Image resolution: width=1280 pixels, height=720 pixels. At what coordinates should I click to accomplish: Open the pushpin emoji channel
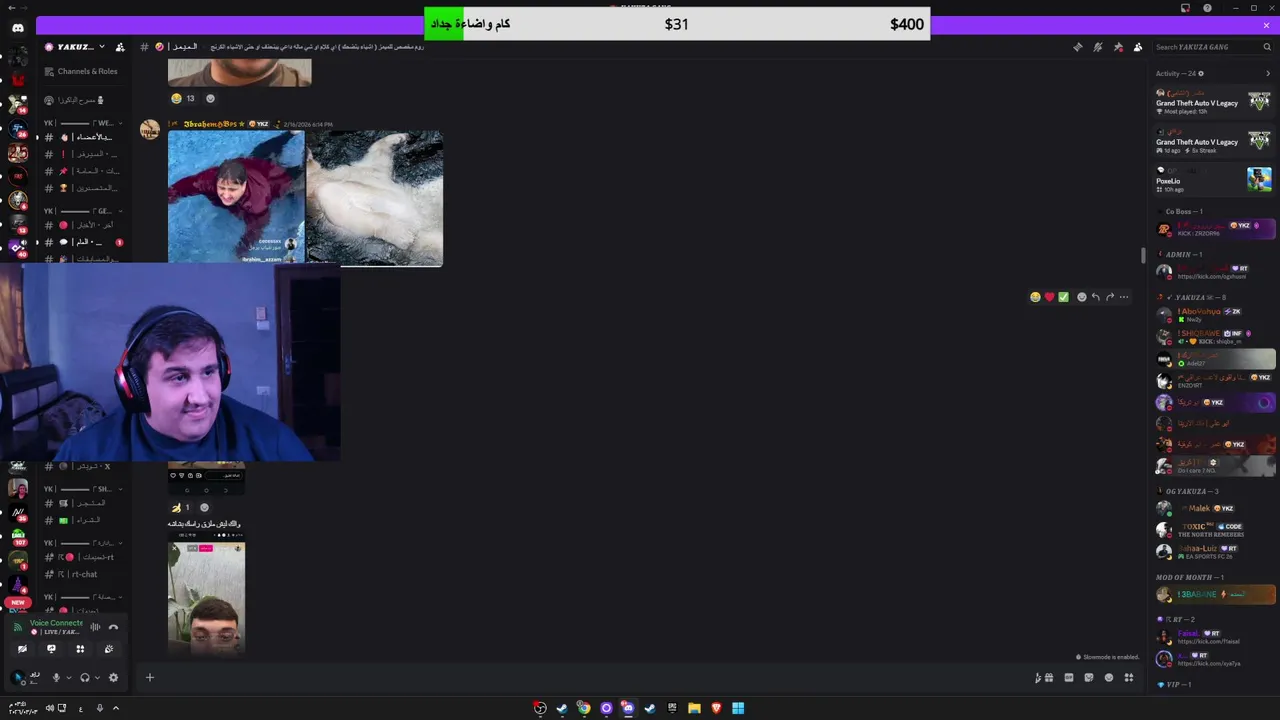[84, 171]
